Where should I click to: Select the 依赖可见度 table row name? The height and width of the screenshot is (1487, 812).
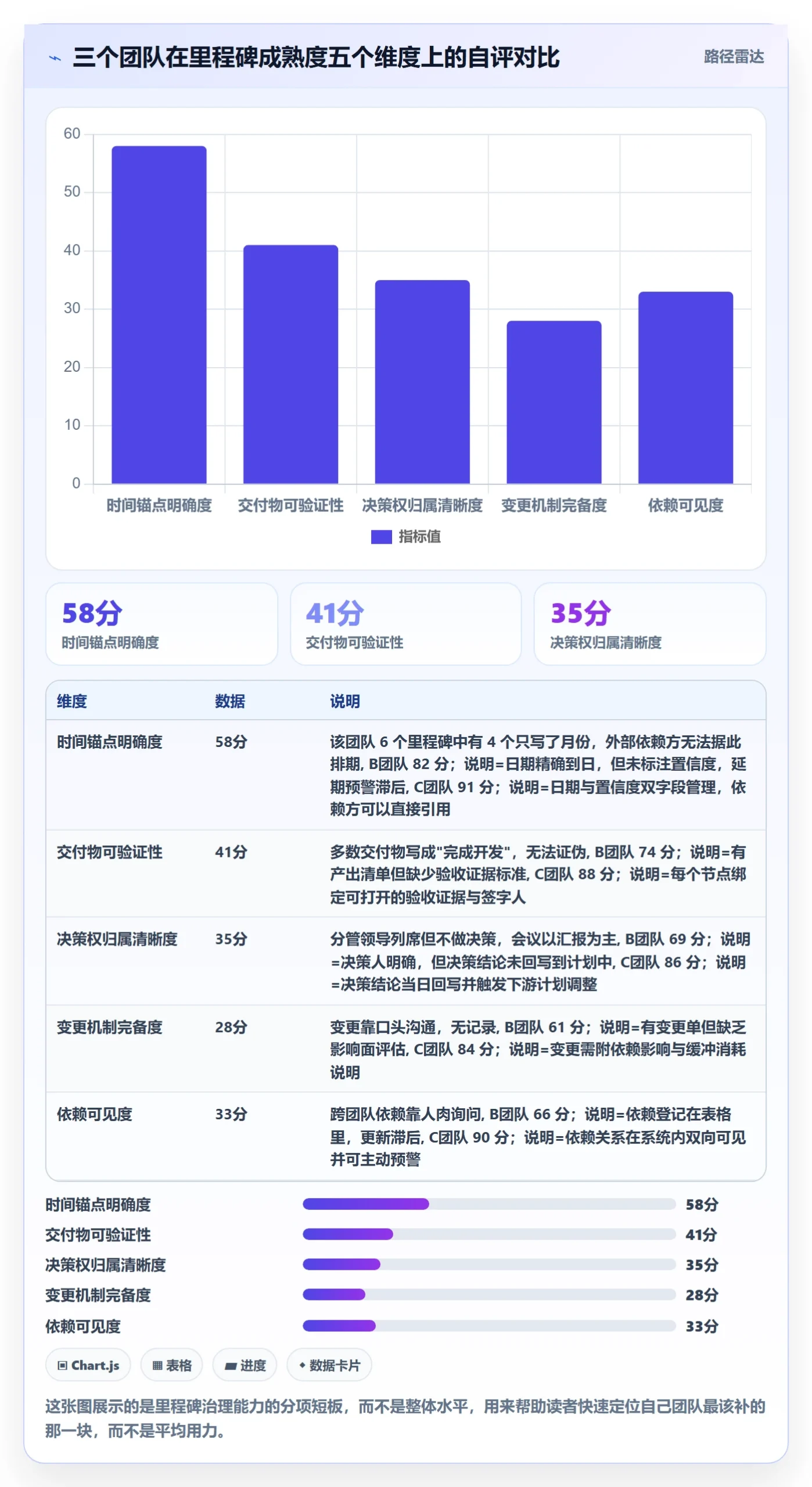94,1114
